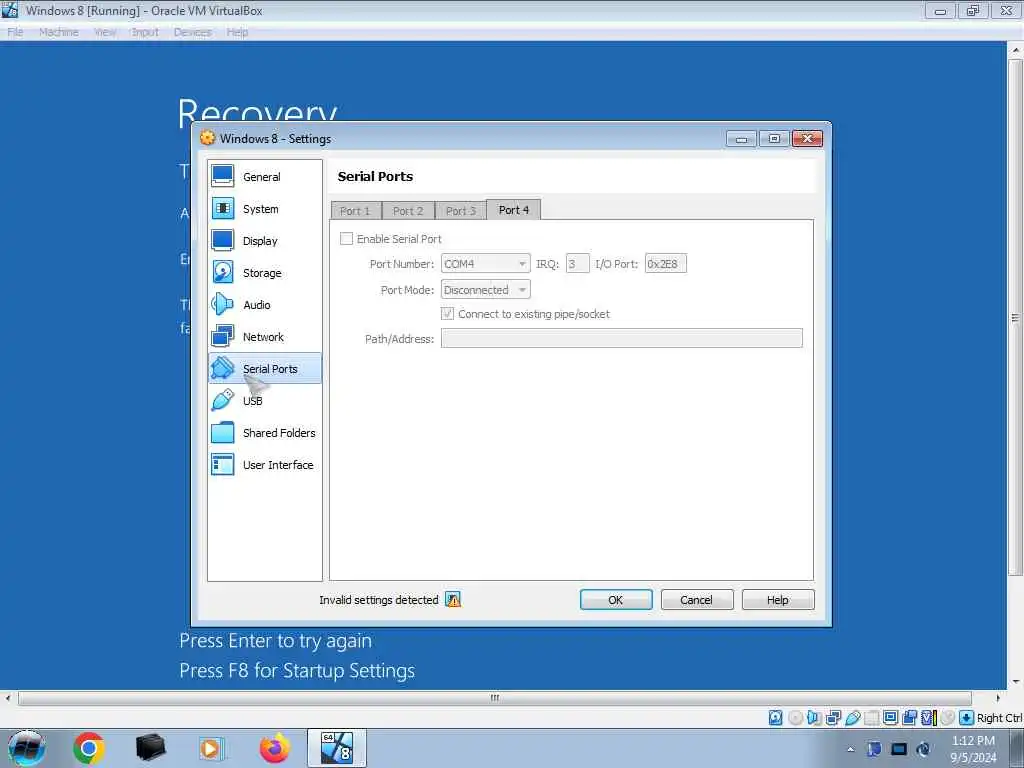Open the System settings category
Screen dimensions: 1024x768
point(264,208)
